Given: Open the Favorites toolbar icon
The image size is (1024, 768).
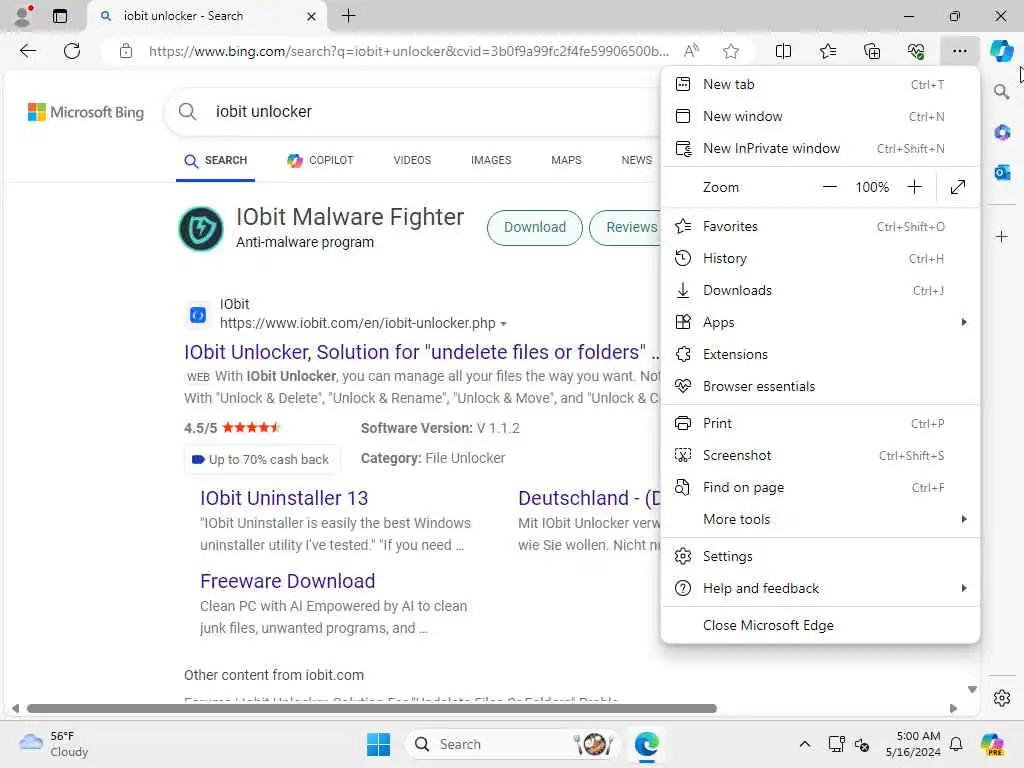Looking at the screenshot, I should [x=827, y=51].
